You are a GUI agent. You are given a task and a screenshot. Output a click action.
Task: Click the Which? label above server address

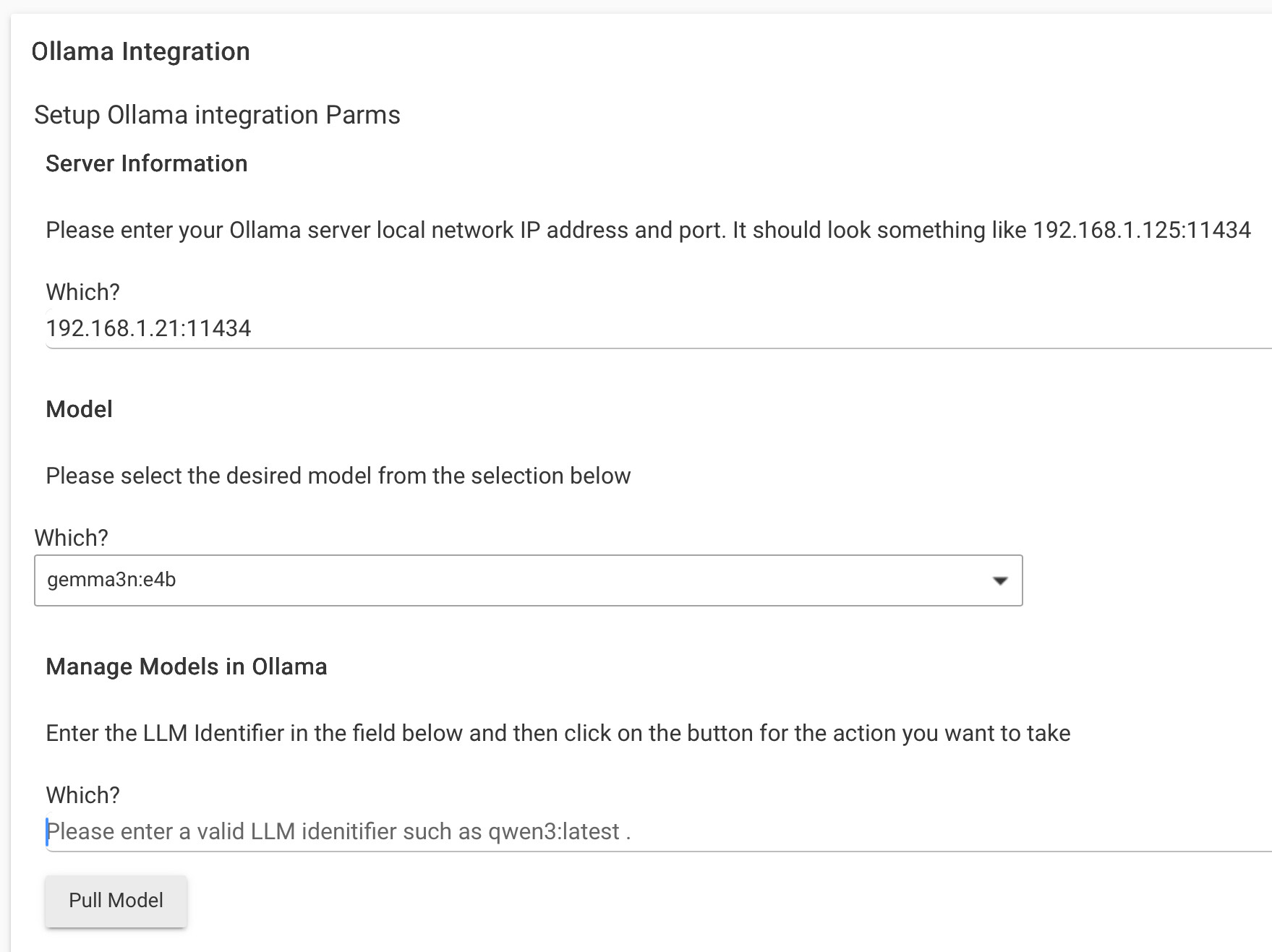[82, 293]
